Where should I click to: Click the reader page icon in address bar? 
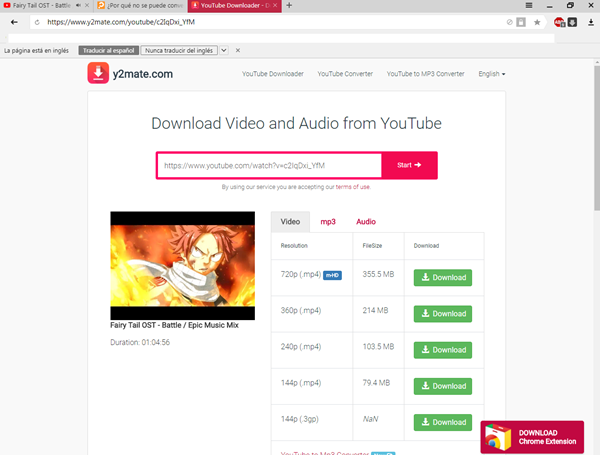click(x=521, y=22)
